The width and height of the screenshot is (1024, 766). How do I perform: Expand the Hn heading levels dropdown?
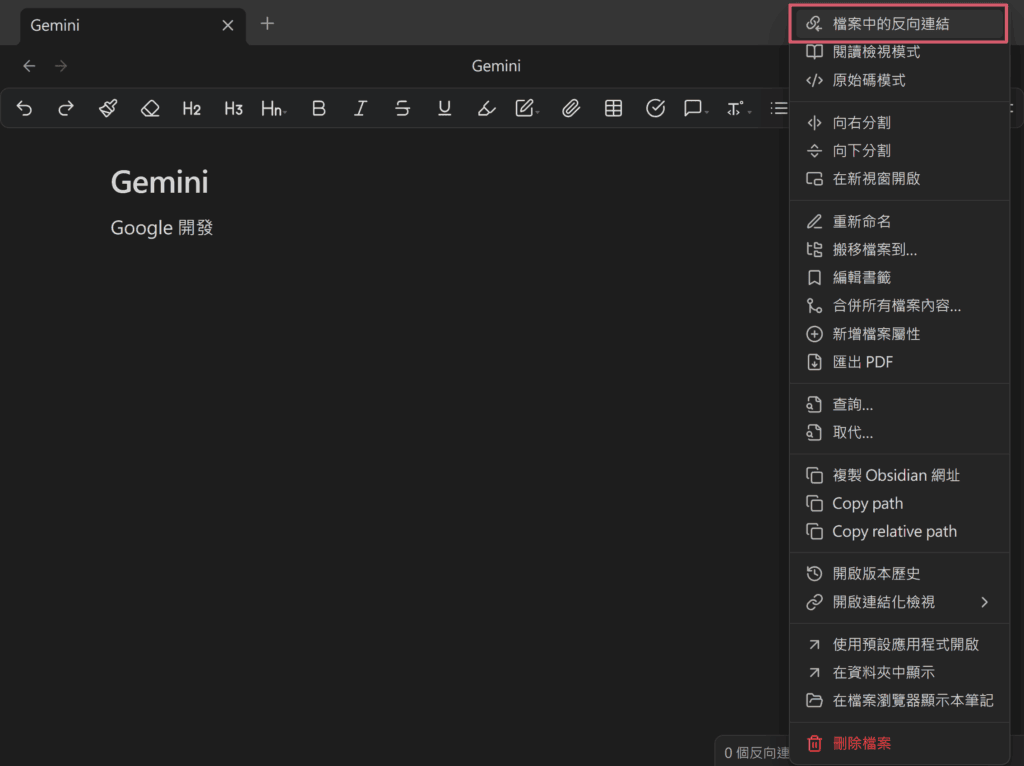click(x=273, y=109)
